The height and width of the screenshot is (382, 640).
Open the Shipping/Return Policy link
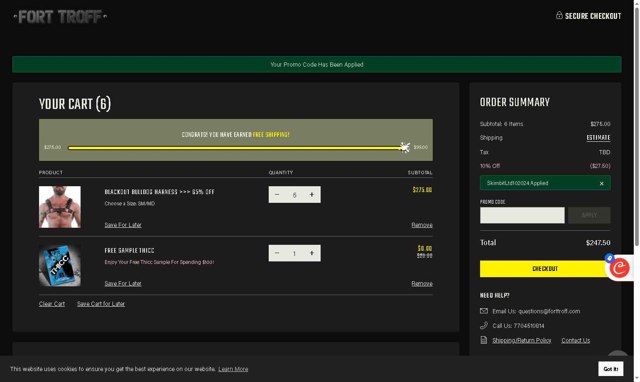tap(522, 340)
